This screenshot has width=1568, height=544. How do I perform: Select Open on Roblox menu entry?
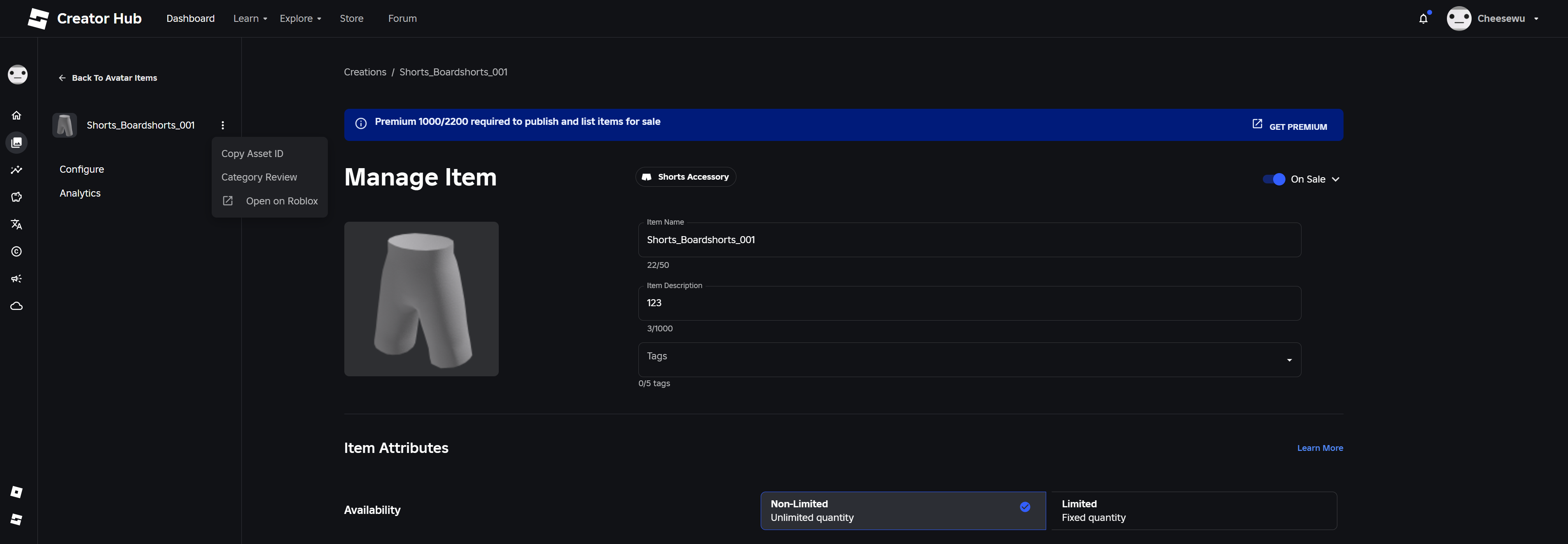pos(281,201)
